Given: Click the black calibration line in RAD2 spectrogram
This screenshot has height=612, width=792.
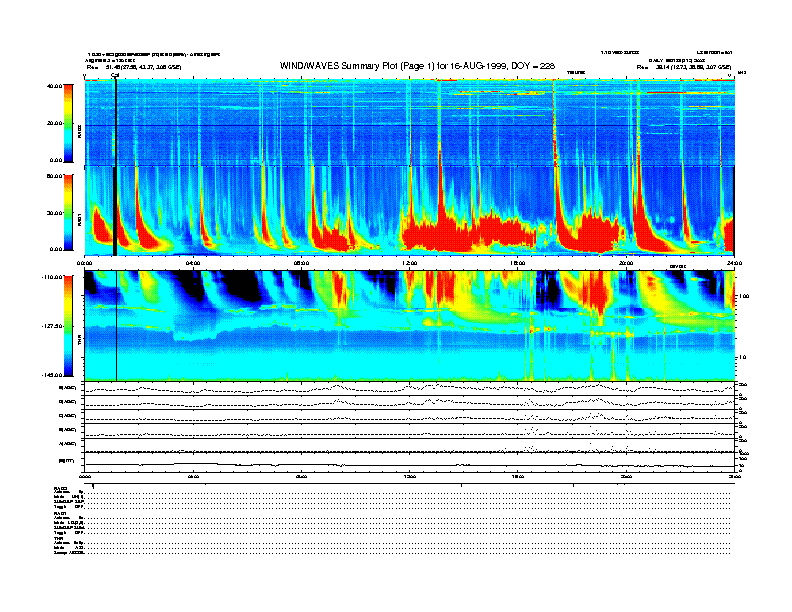Looking at the screenshot, I should click(x=116, y=123).
